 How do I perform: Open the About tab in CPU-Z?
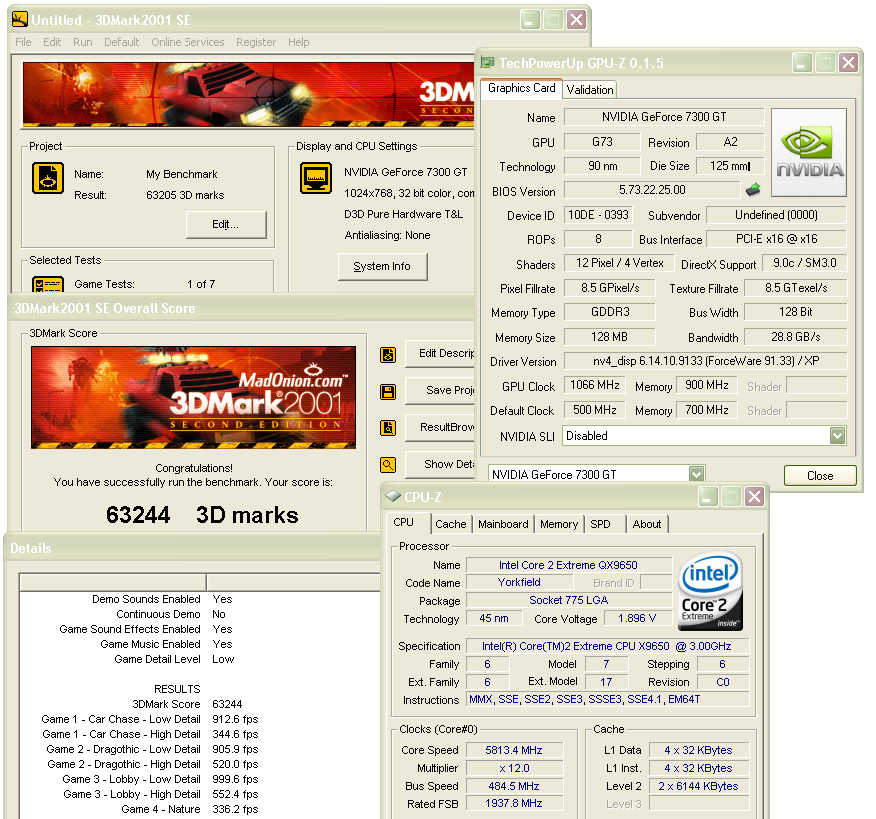coord(647,524)
